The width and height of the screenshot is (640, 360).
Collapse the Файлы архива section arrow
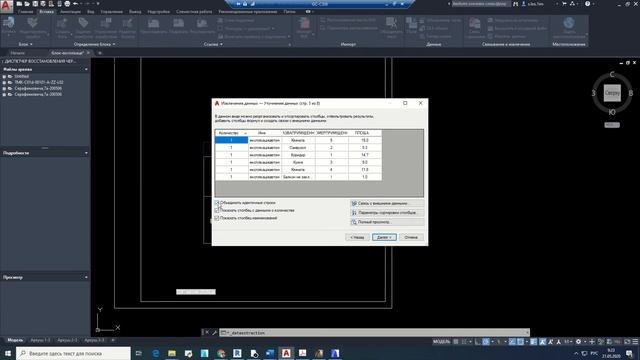tap(86, 69)
